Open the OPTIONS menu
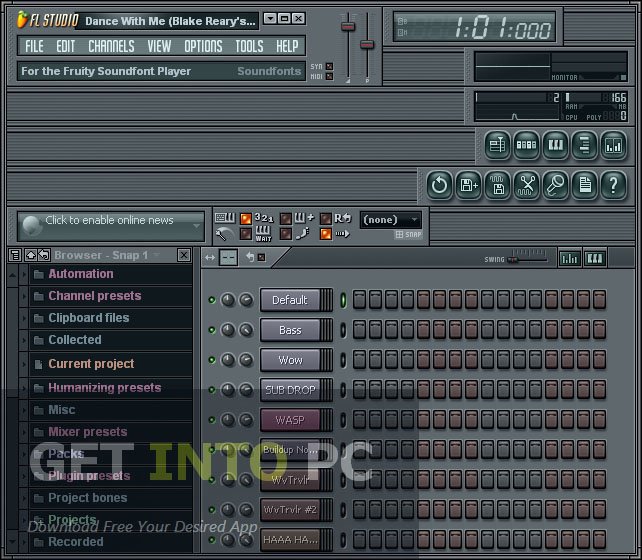 203,46
